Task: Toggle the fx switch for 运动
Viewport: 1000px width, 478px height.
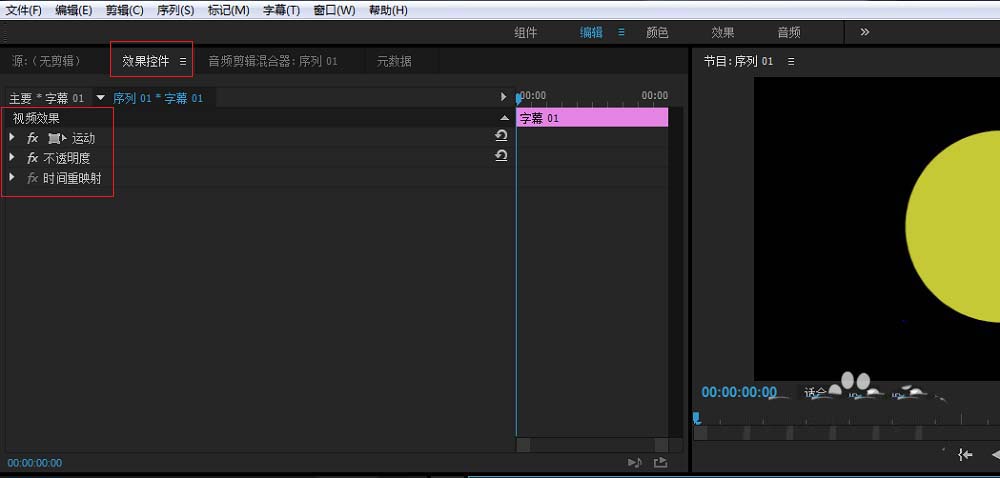Action: [x=33, y=138]
